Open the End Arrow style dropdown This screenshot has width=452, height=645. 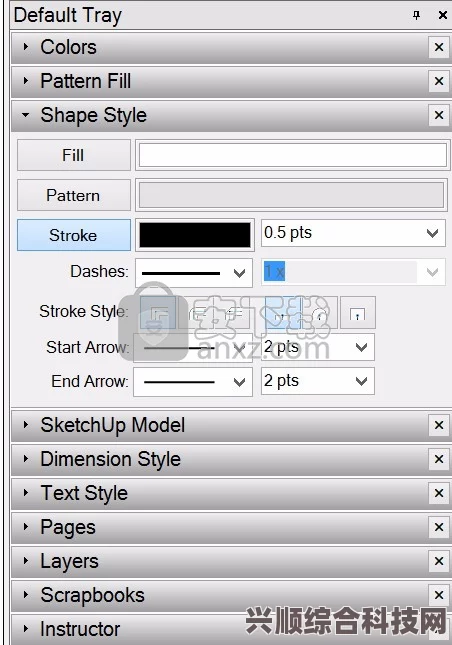click(x=193, y=382)
